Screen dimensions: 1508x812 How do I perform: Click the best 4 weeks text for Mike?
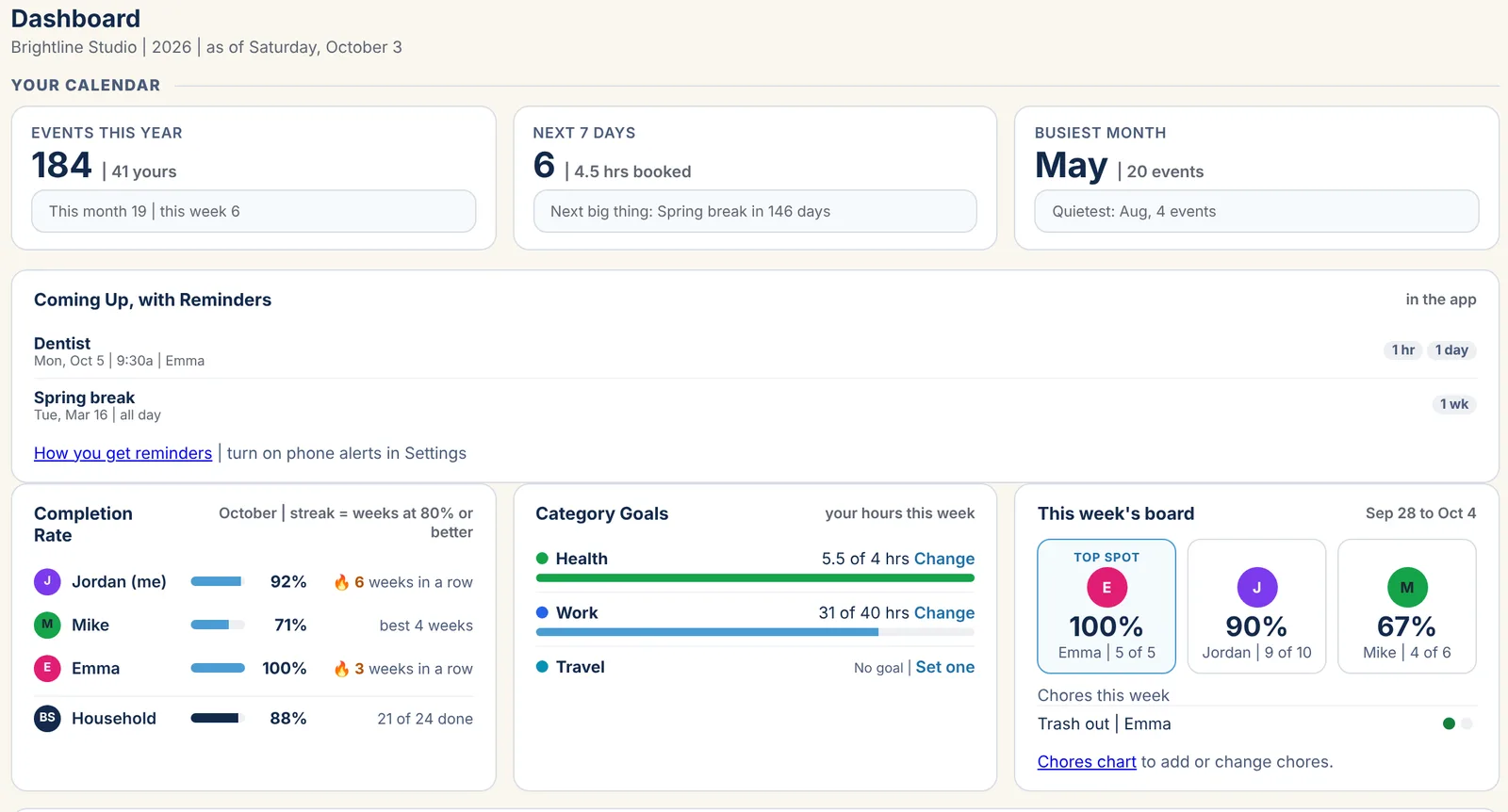coord(426,625)
